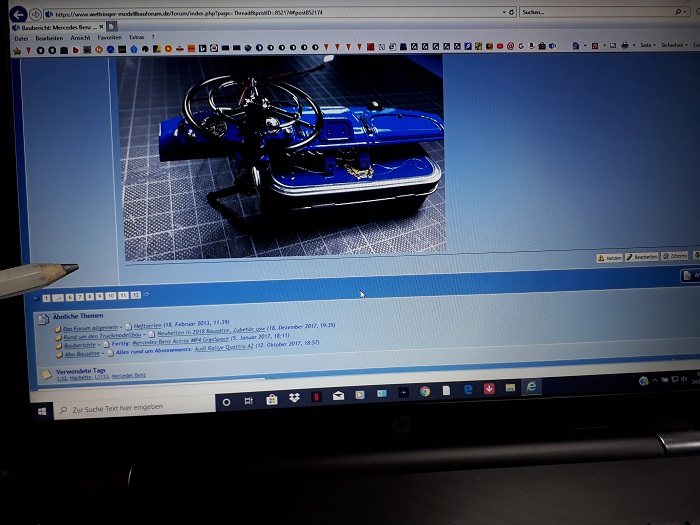Click the Zitieren button under the post
Viewport: 700px width, 525px height.
click(x=675, y=257)
